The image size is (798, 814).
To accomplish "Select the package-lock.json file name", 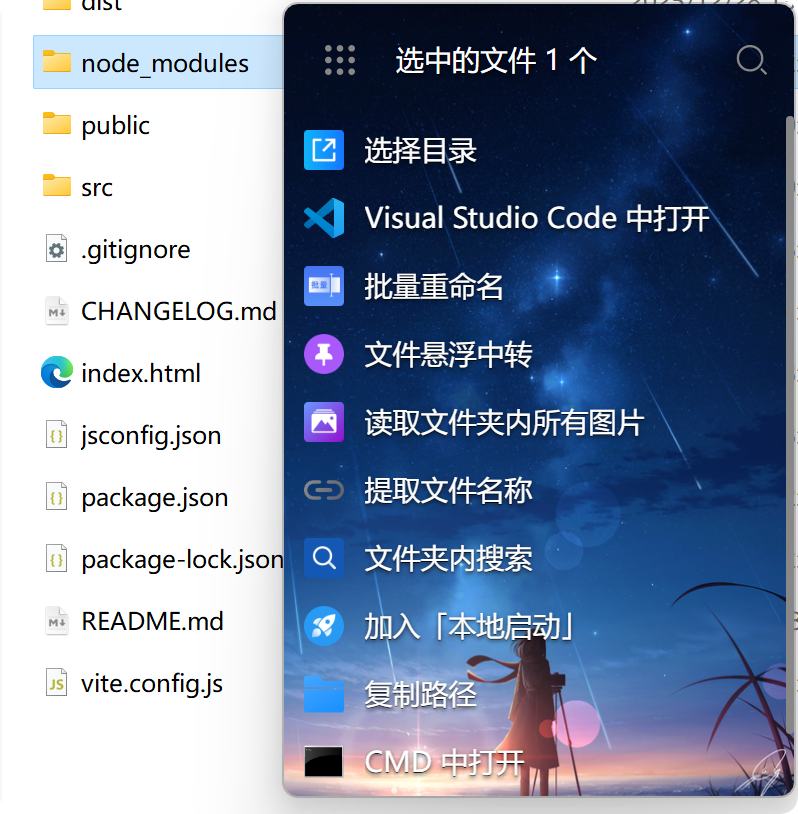I will (x=182, y=560).
